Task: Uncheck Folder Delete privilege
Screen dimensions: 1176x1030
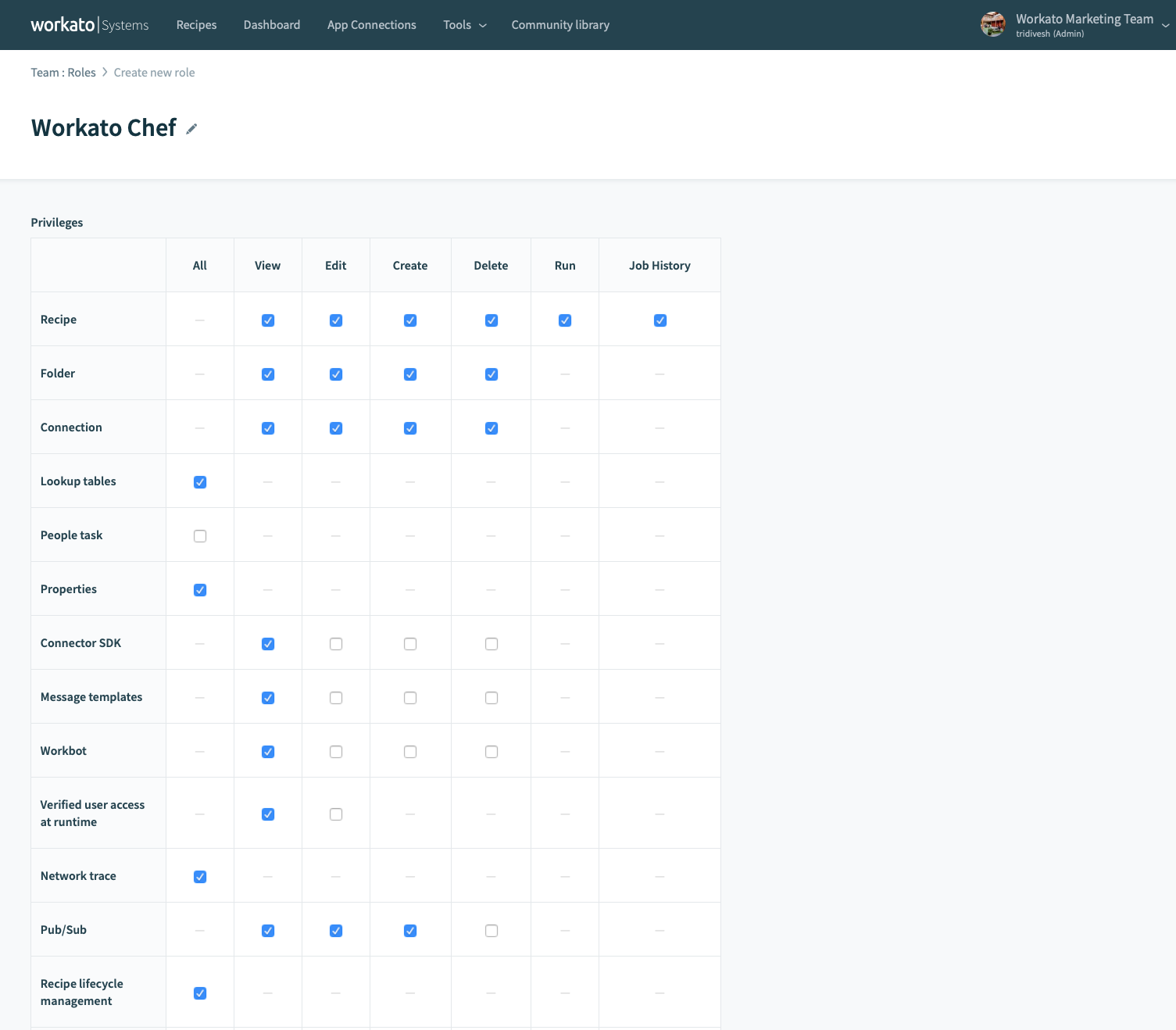Action: (x=491, y=374)
